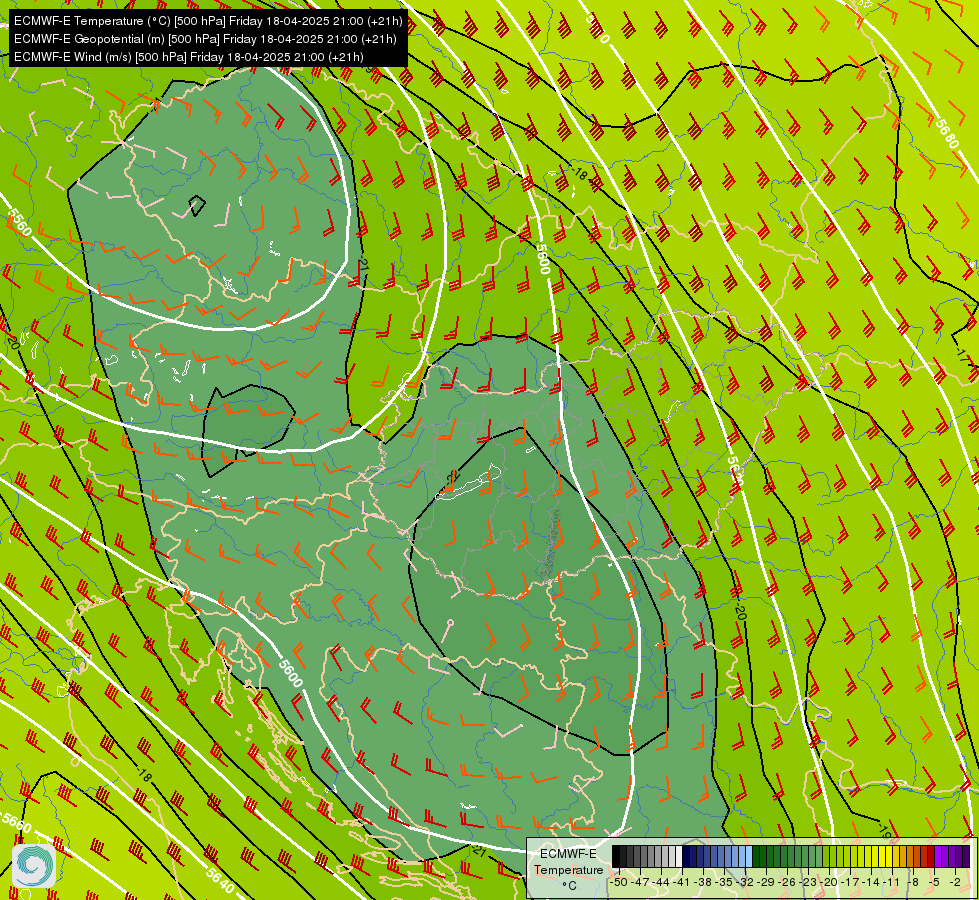Click legend tick label -8
The width and height of the screenshot is (979, 900).
tap(913, 883)
